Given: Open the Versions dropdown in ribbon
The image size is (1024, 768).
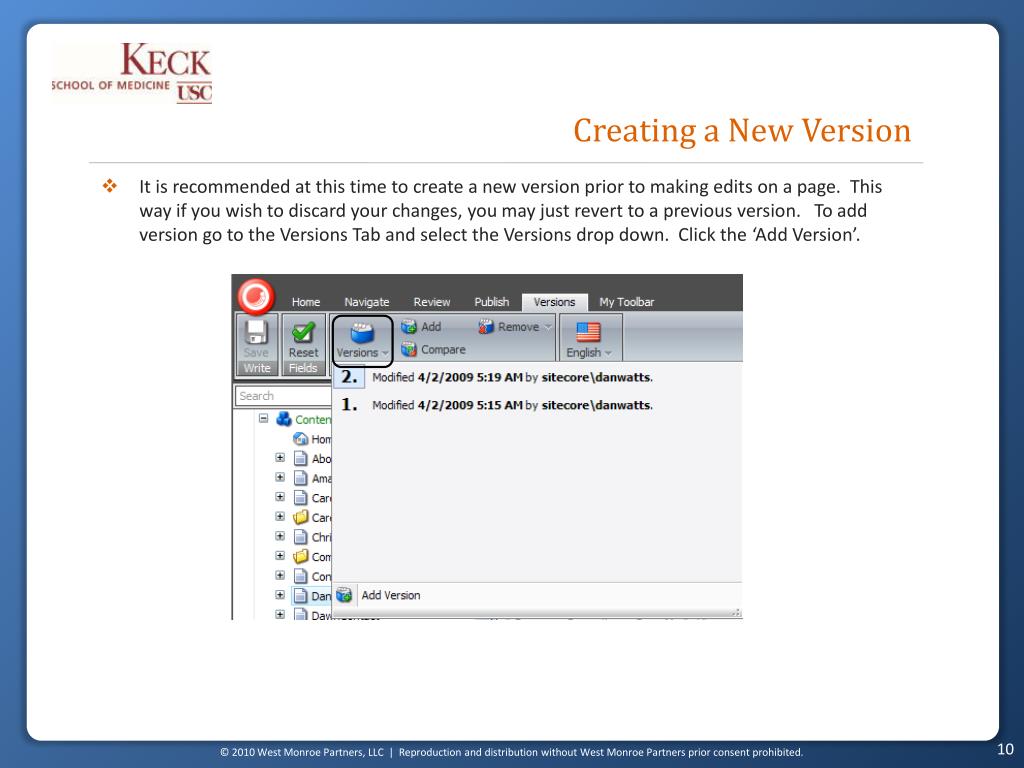Looking at the screenshot, I should point(362,341).
